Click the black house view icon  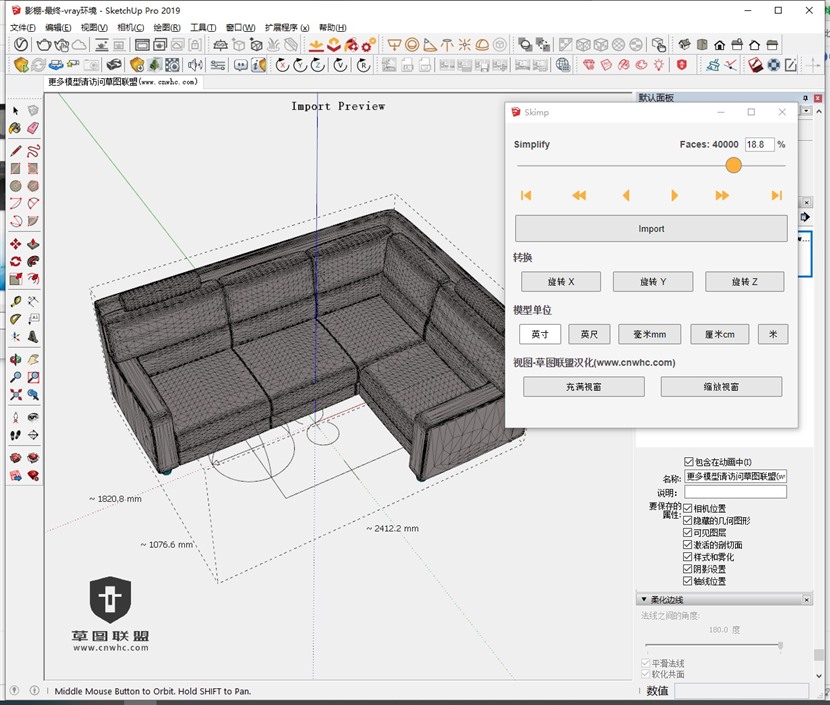coord(719,45)
